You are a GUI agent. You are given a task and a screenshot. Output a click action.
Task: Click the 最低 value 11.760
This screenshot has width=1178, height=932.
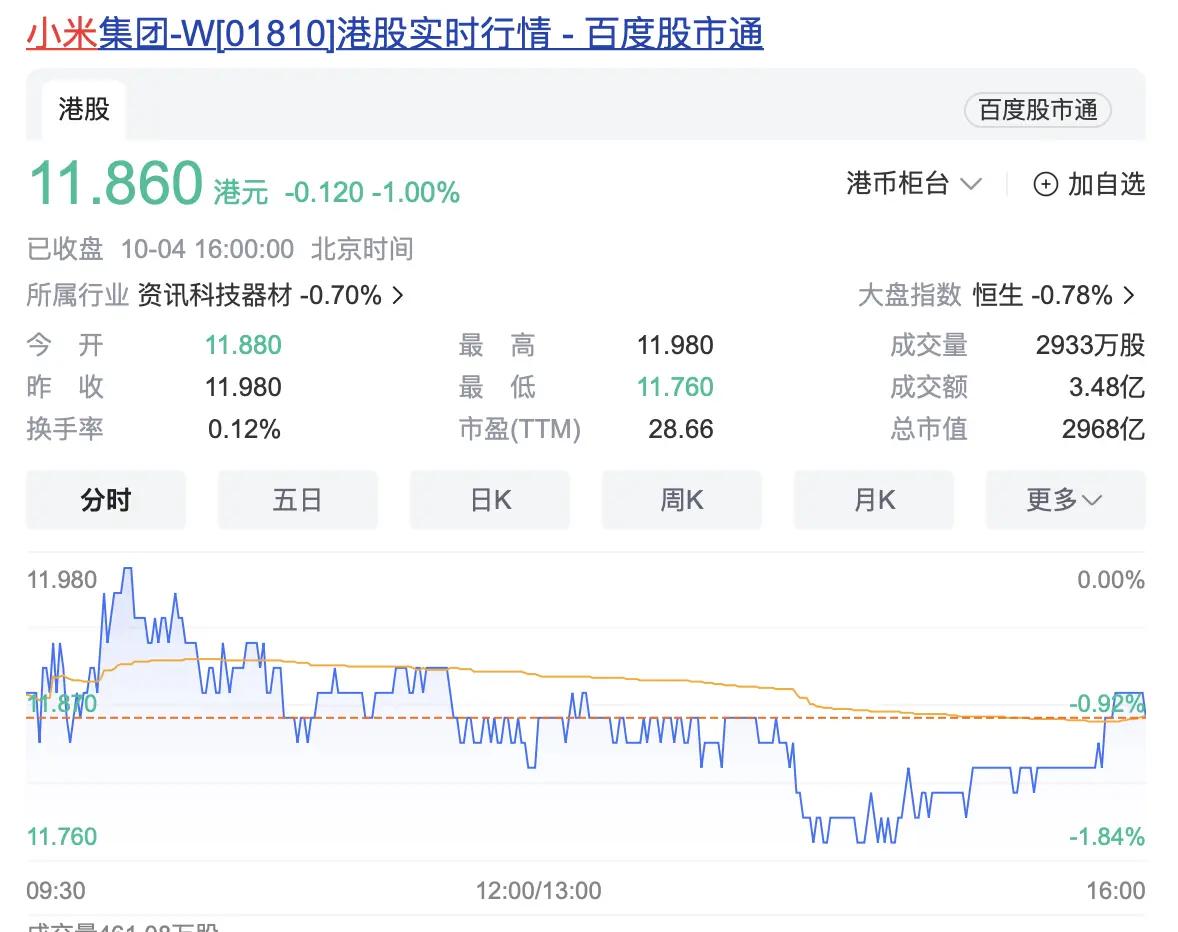[x=675, y=388]
